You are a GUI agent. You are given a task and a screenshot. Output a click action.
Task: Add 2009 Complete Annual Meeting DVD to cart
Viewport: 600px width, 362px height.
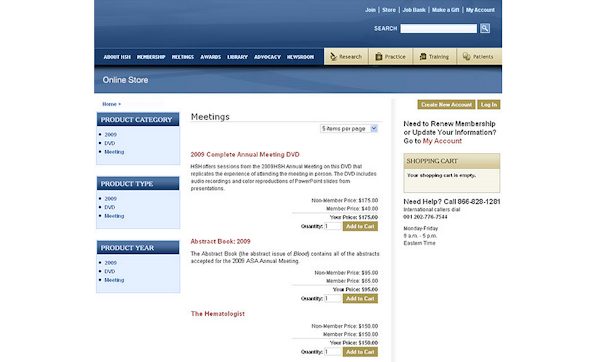click(x=360, y=226)
